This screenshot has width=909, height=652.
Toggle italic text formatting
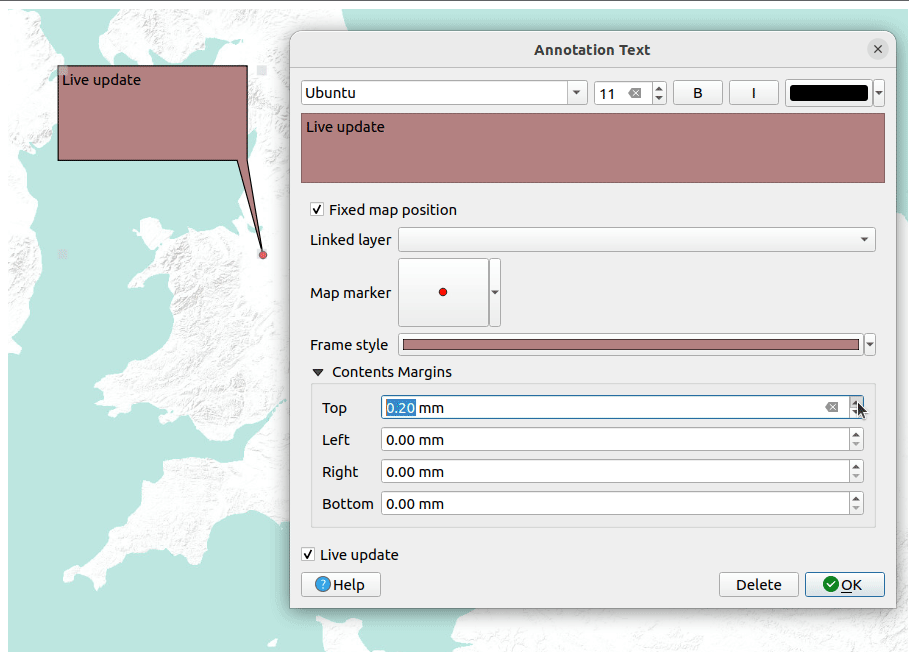(753, 93)
